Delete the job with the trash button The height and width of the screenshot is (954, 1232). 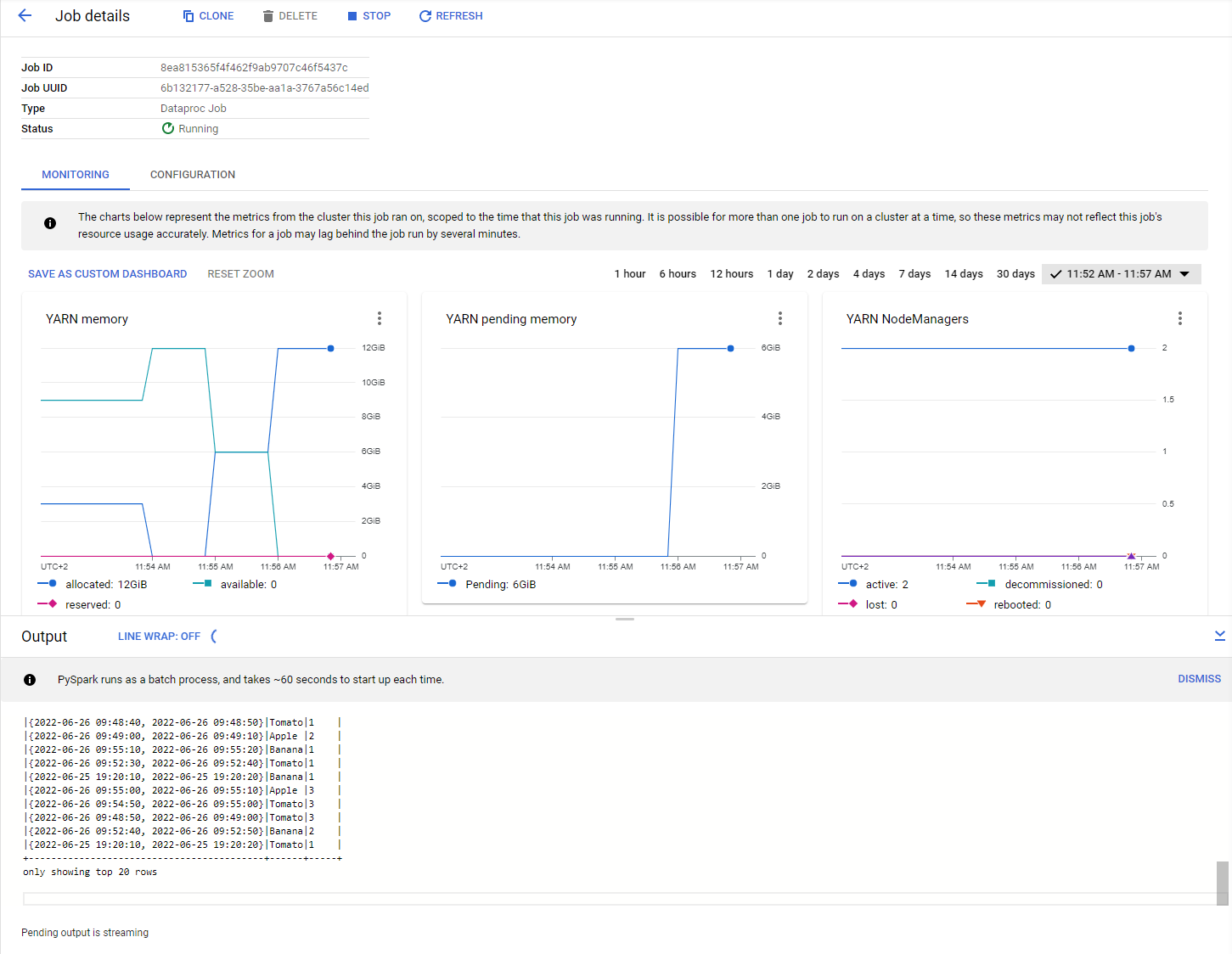coord(290,16)
